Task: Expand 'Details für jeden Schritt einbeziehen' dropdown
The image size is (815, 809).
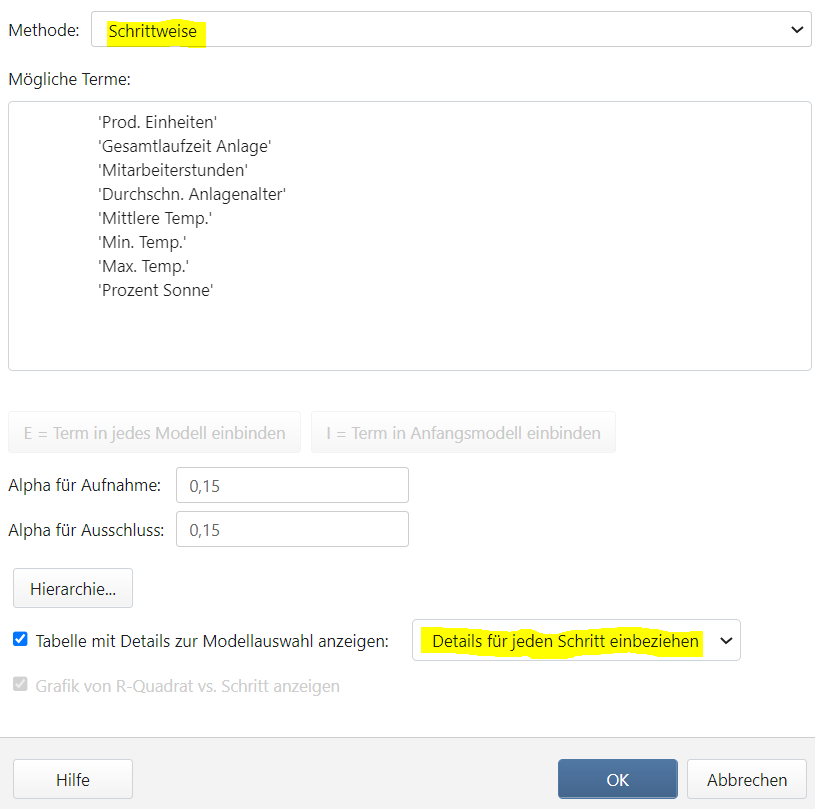Action: pos(576,640)
